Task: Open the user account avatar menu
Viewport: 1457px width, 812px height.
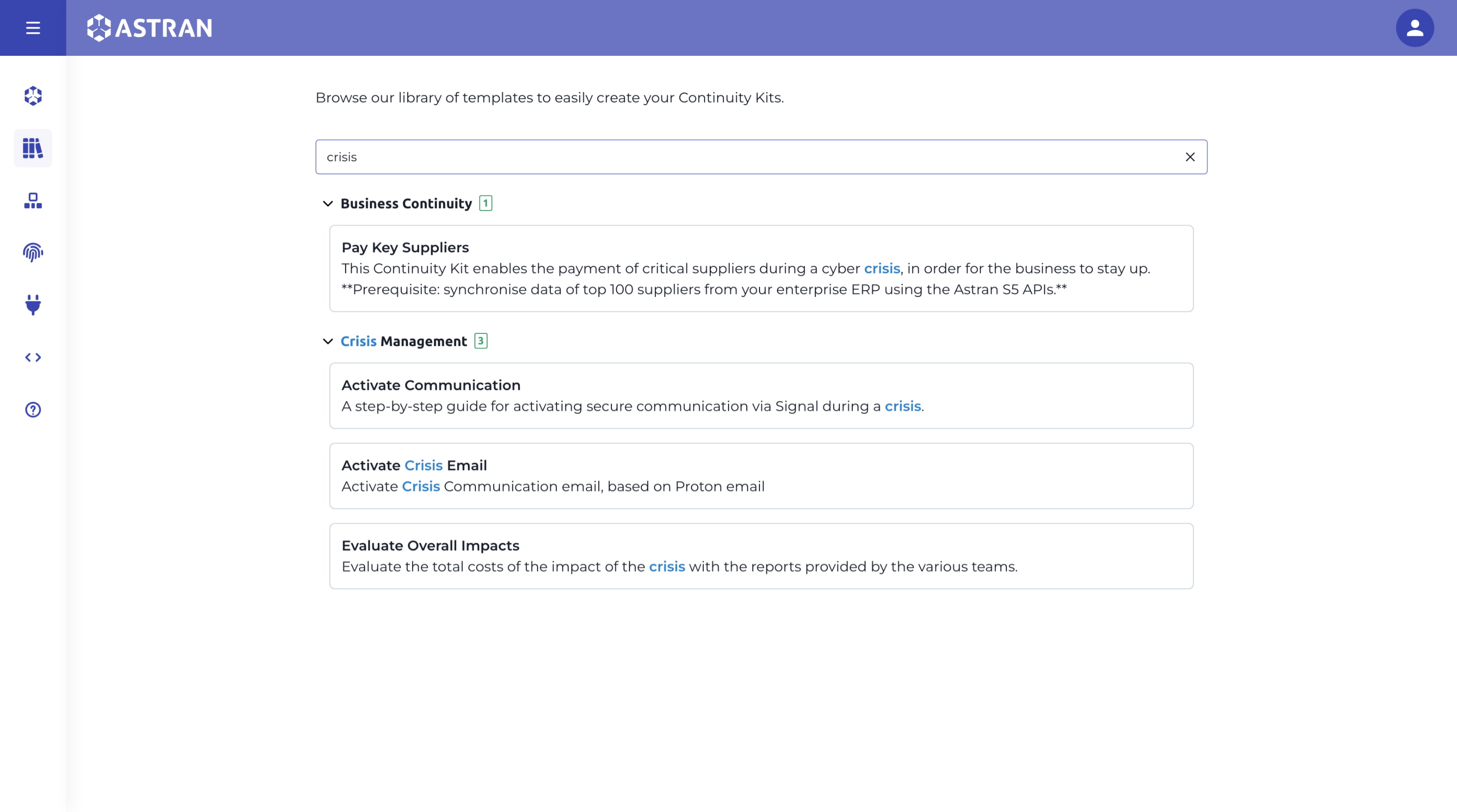Action: click(x=1415, y=28)
